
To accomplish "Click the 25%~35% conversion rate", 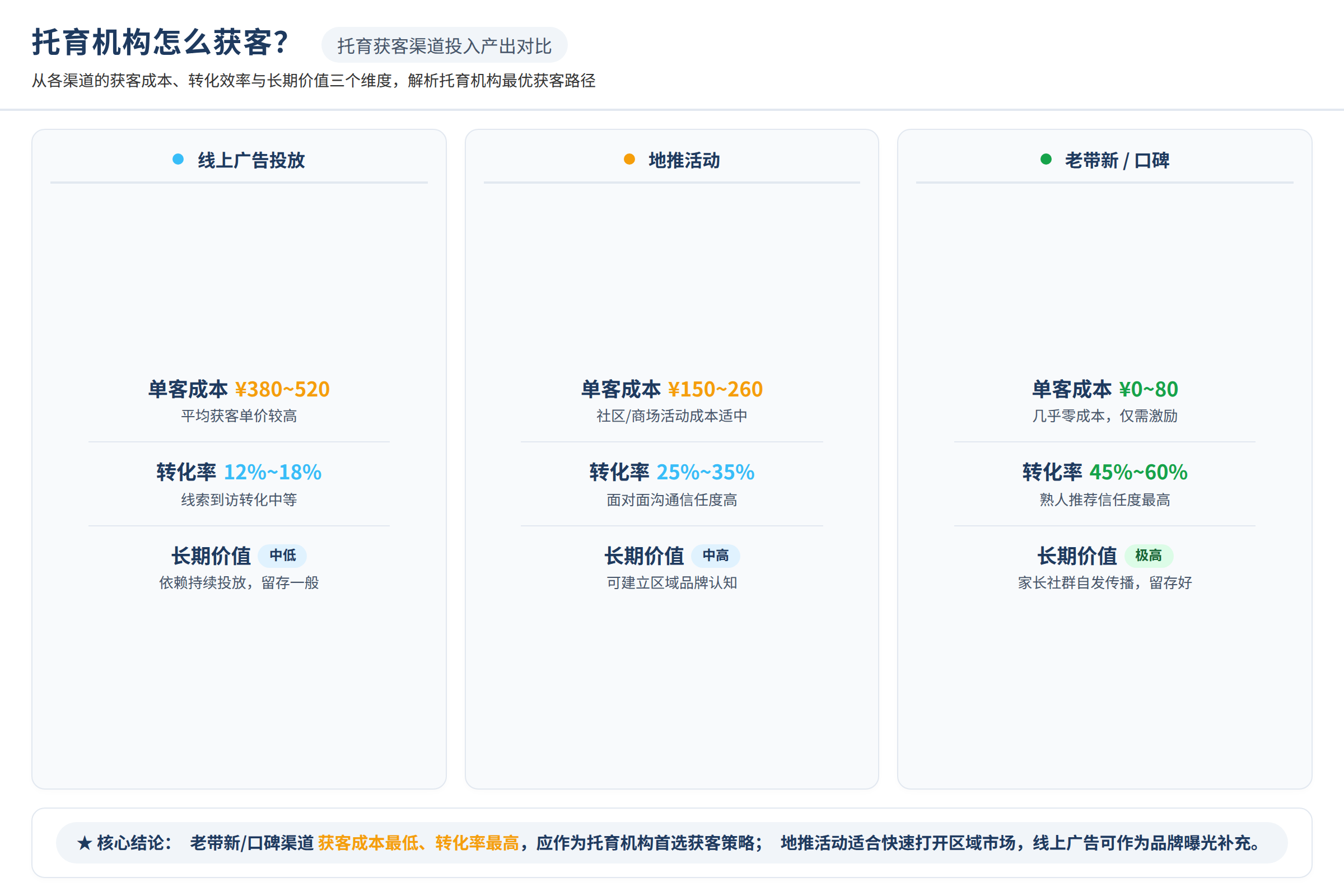I will pyautogui.click(x=706, y=472).
